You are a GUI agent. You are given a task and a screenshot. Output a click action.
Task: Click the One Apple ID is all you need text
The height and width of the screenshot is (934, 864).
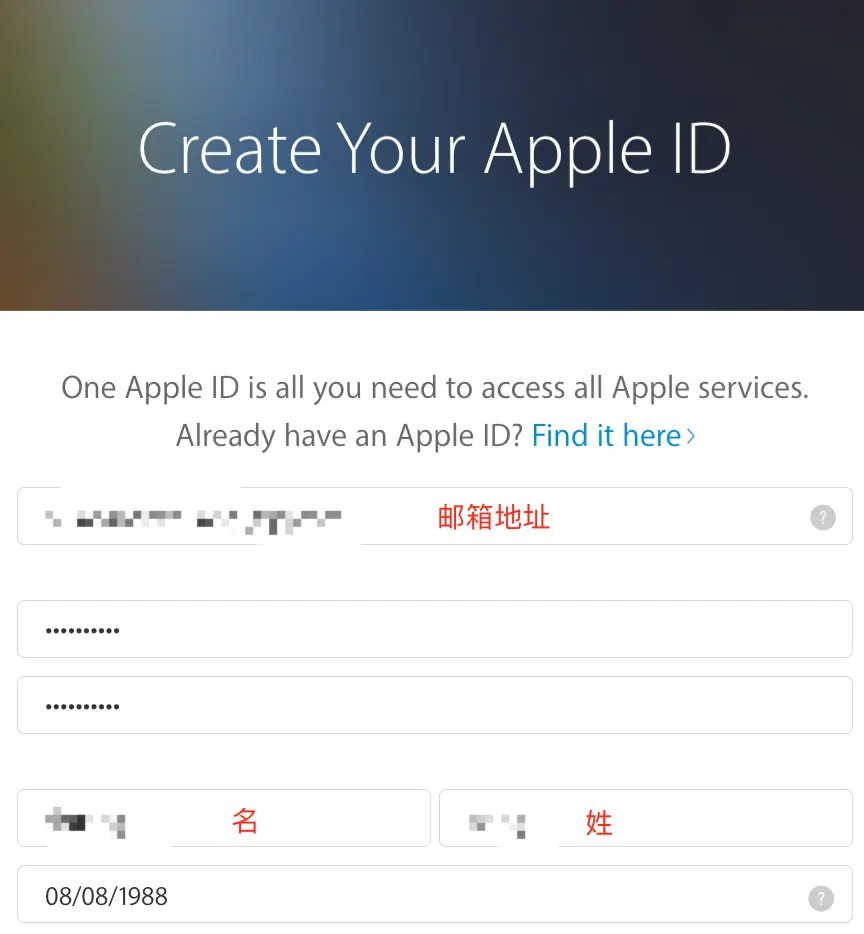click(435, 388)
